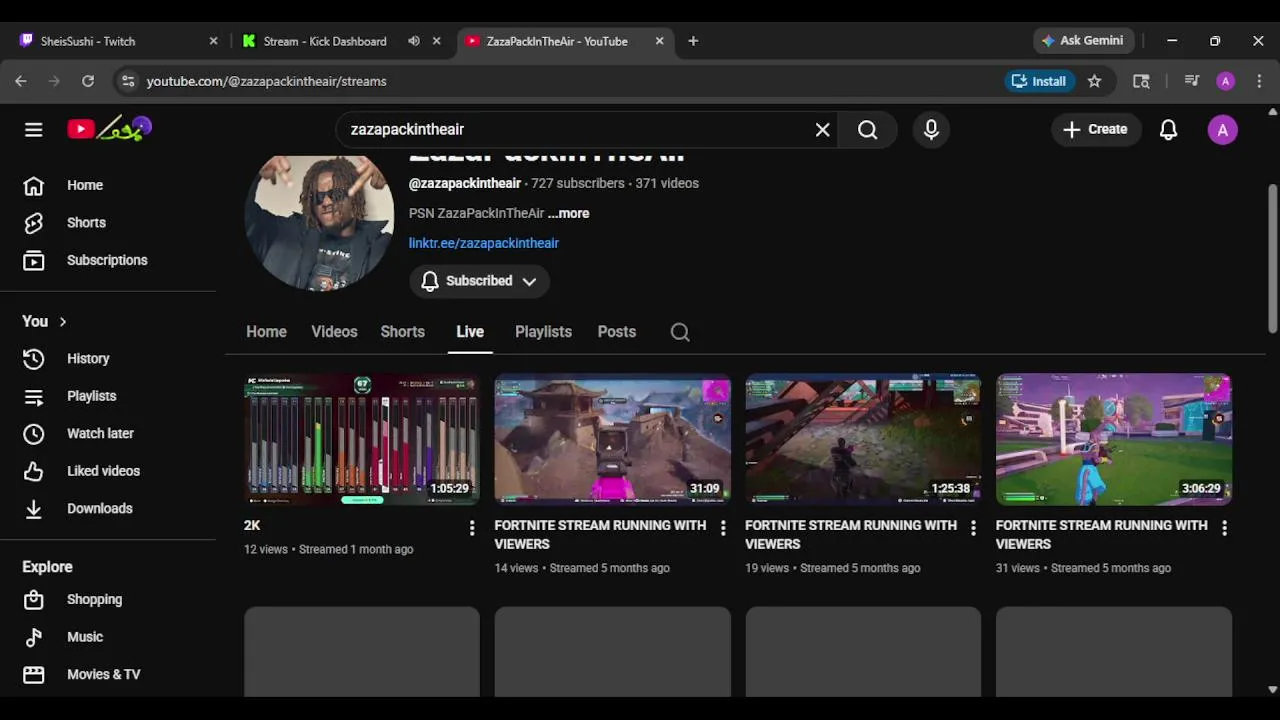The image size is (1280, 720).
Task: Open options menu for the 2K stream
Action: click(472, 528)
